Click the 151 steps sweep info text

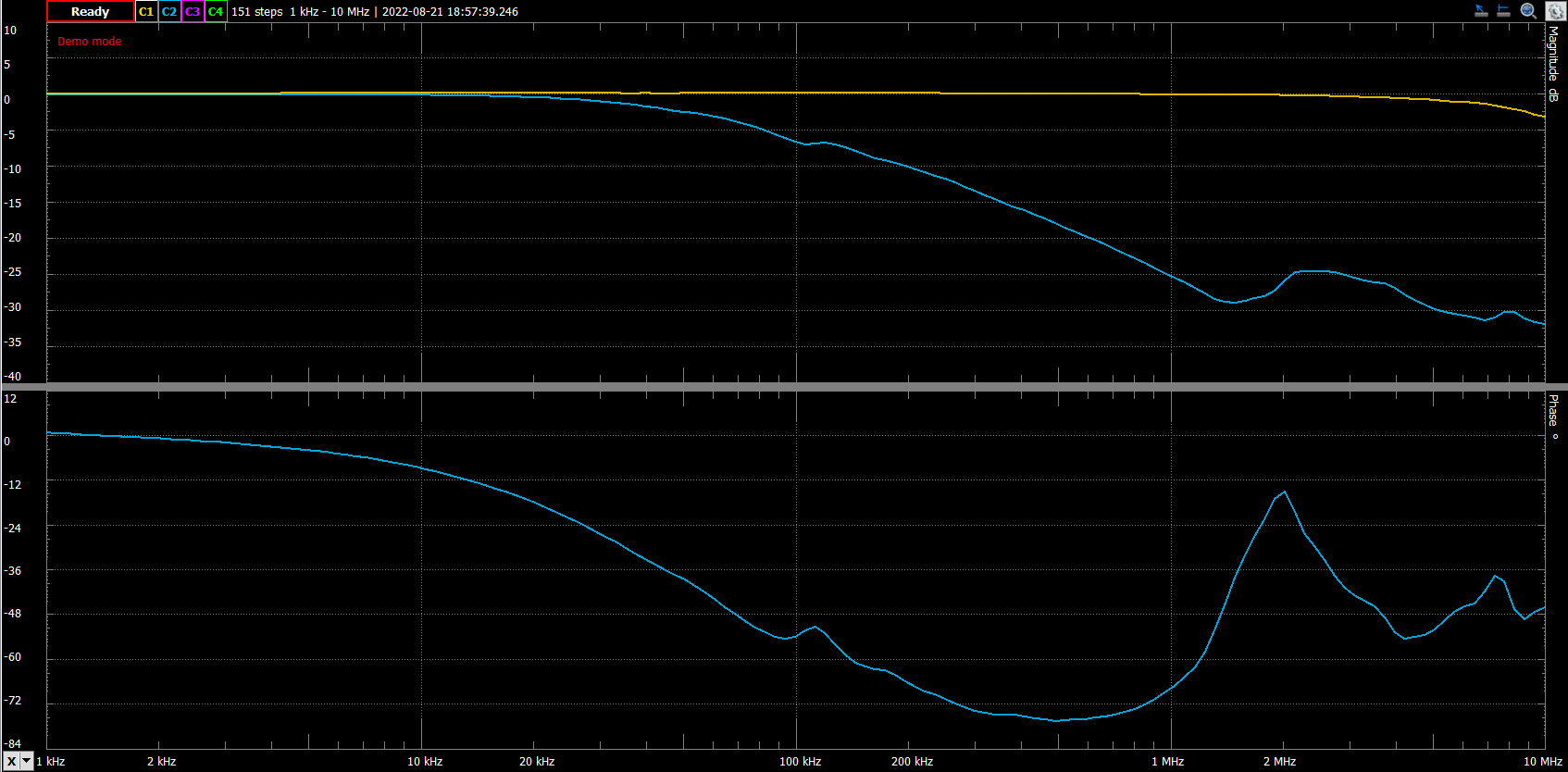click(257, 12)
